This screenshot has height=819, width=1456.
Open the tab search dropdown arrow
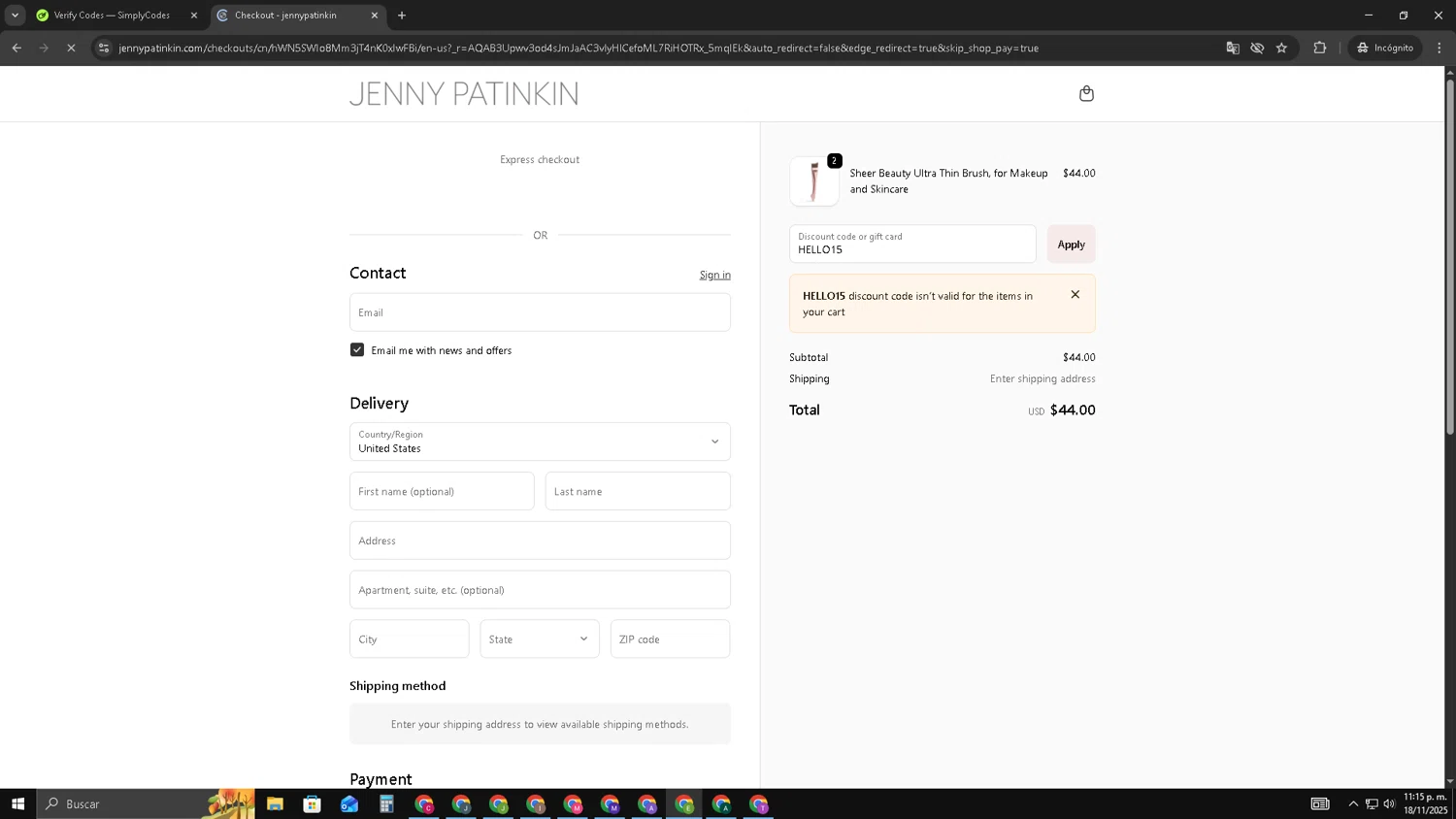point(15,16)
